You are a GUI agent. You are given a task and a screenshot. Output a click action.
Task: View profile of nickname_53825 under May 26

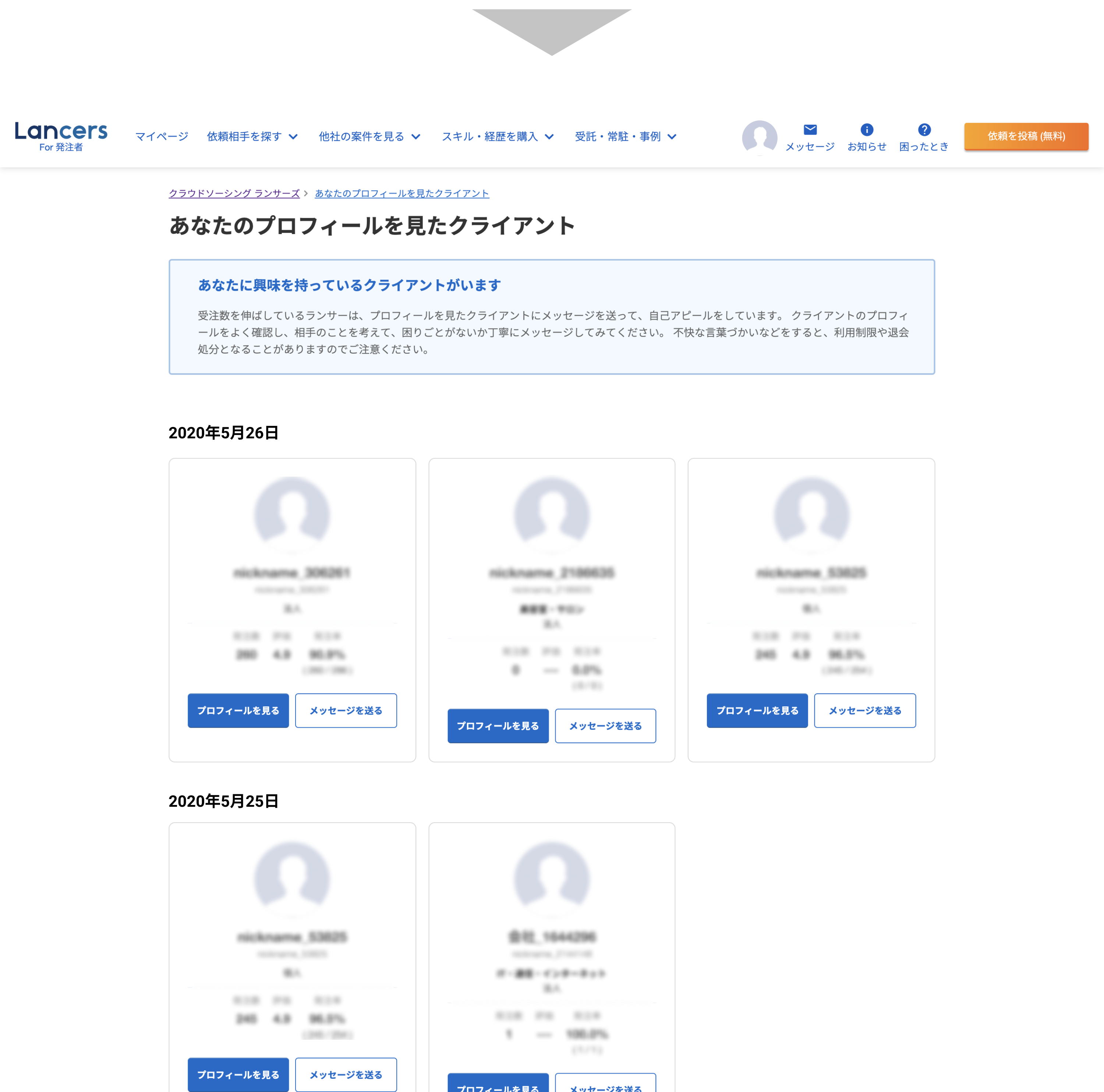[x=757, y=710]
